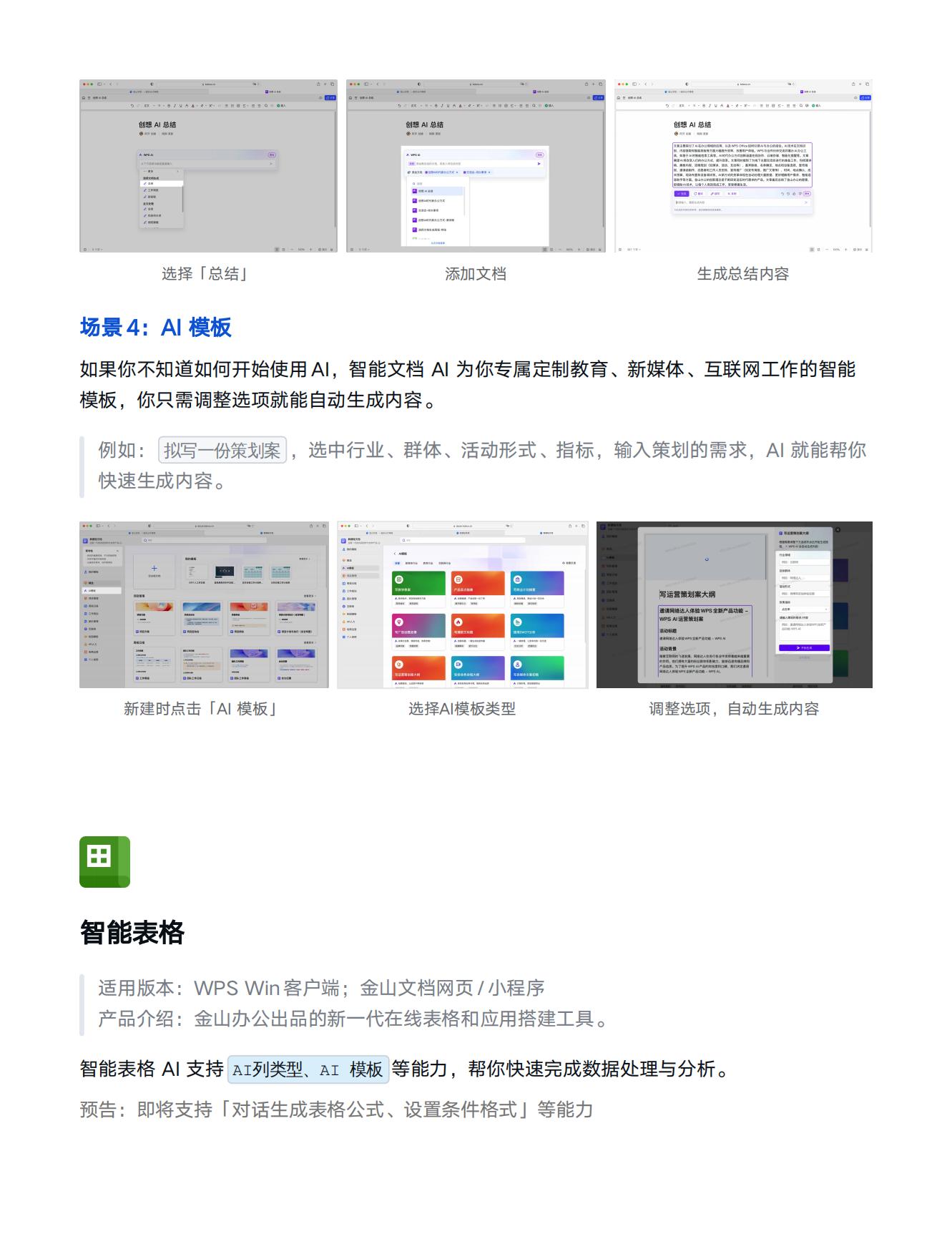The height and width of the screenshot is (1259, 952).
Task: Click the heading 写运营策划案大纲 in the options screenshot
Action: click(x=687, y=594)
